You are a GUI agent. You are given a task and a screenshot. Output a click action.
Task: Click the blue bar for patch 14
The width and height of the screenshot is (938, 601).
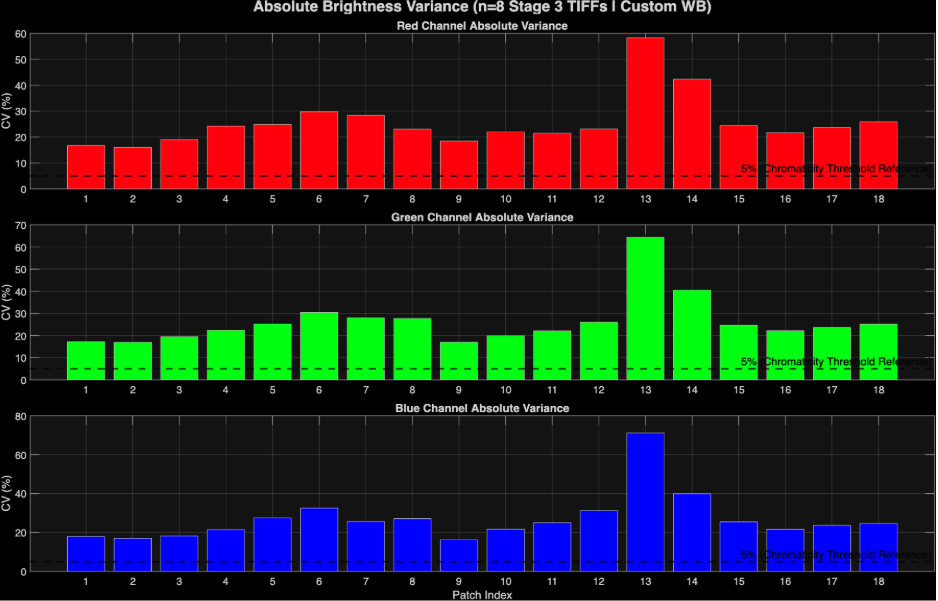pos(691,531)
